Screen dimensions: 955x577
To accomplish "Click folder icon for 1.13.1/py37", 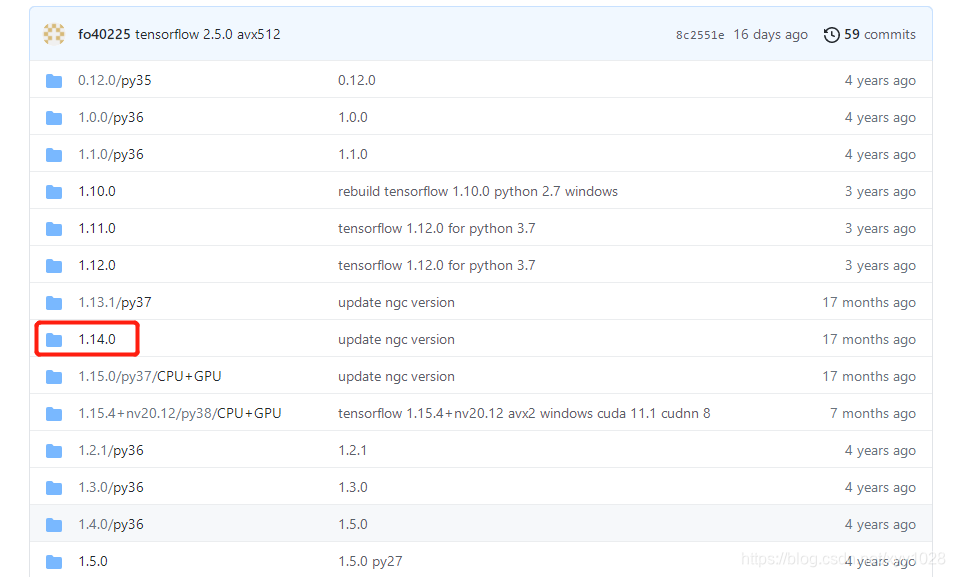I will point(54,303).
